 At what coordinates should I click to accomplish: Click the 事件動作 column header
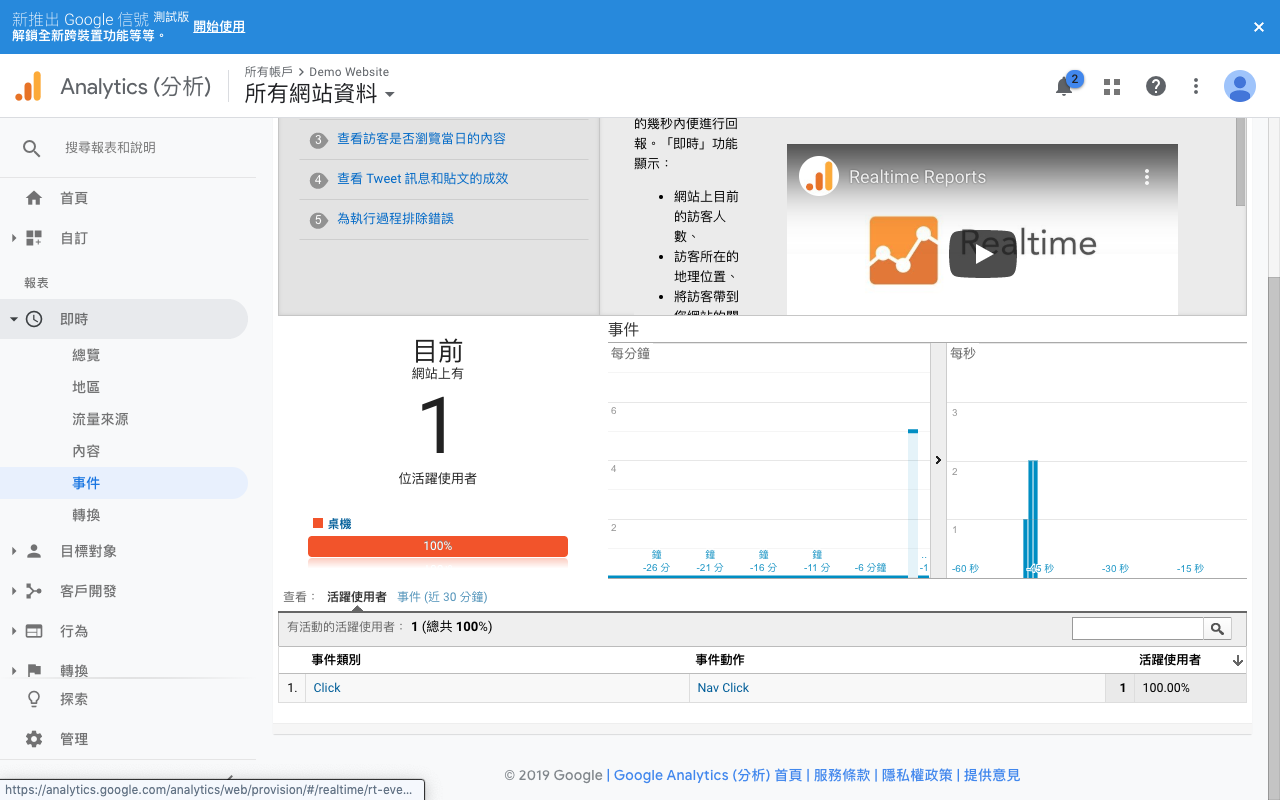point(720,660)
